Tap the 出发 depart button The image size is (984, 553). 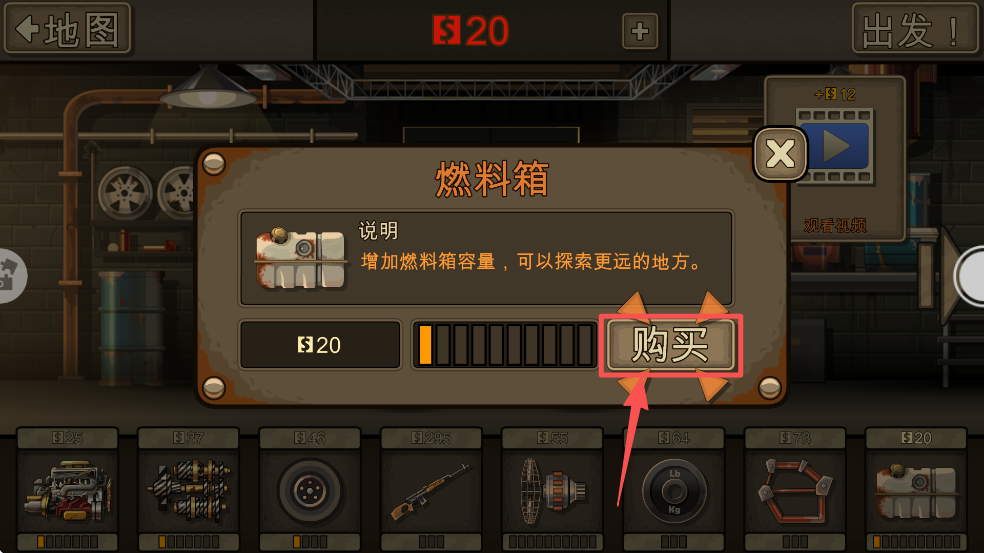click(x=915, y=29)
